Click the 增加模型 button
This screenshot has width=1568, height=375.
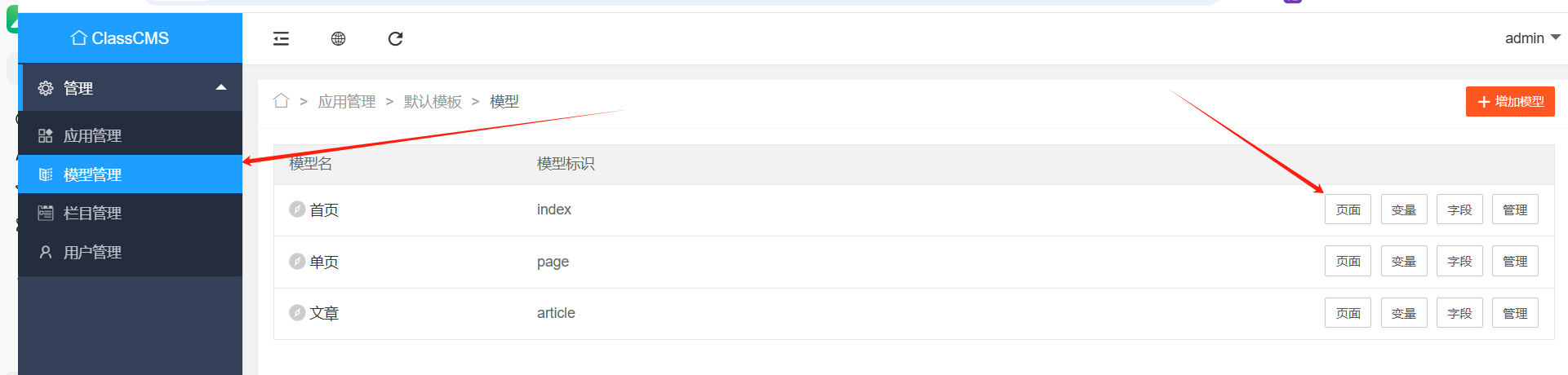1510,102
